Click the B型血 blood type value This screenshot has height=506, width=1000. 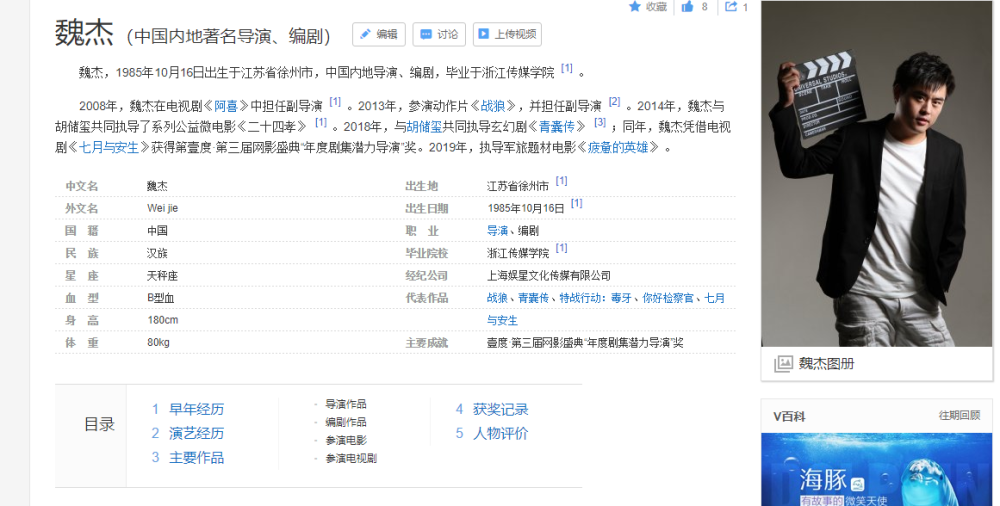click(160, 298)
